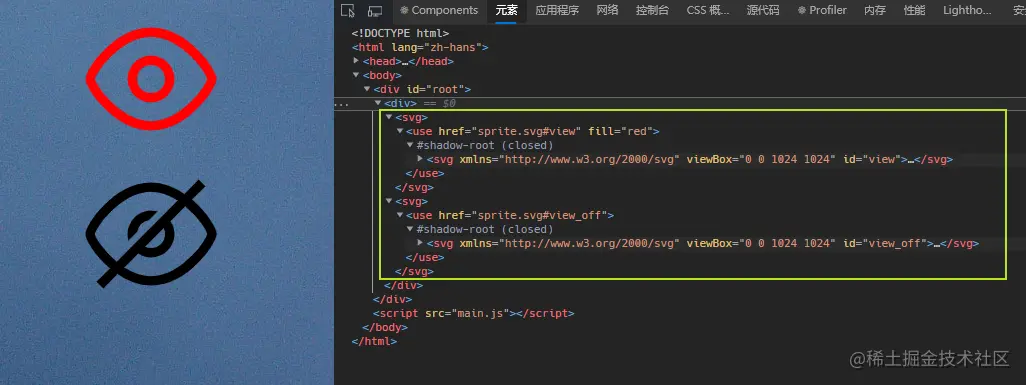Switch to the Lightho... tab
The height and width of the screenshot is (385, 1026).
[967, 10]
